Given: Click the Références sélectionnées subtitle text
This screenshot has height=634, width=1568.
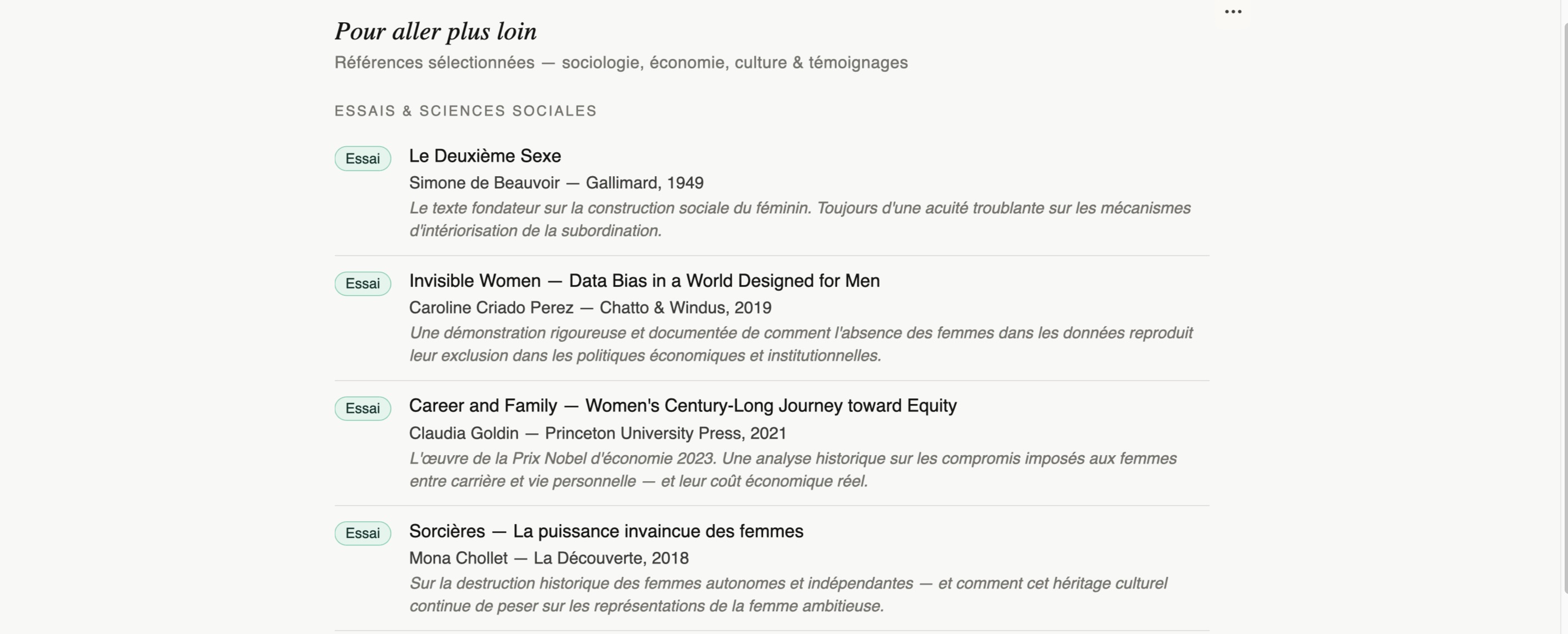Looking at the screenshot, I should click(x=621, y=63).
